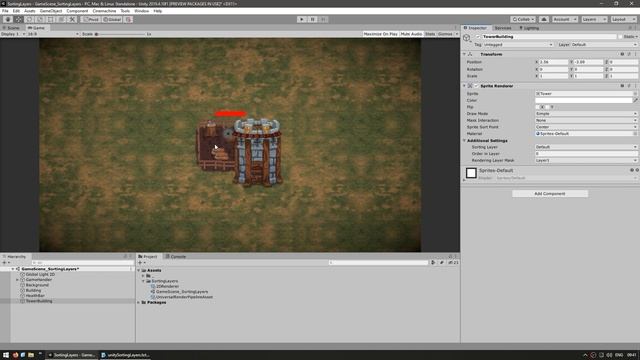The image size is (640, 360).
Task: Open the Window menu
Action: [x=142, y=11]
